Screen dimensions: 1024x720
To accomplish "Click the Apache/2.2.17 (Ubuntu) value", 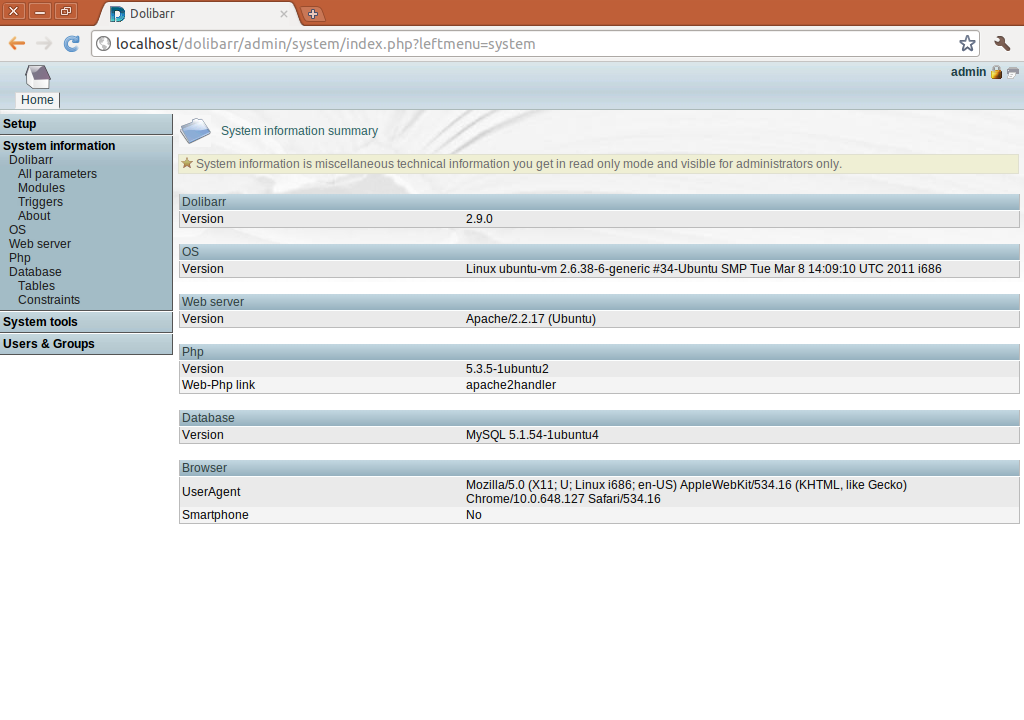I will click(x=531, y=319).
